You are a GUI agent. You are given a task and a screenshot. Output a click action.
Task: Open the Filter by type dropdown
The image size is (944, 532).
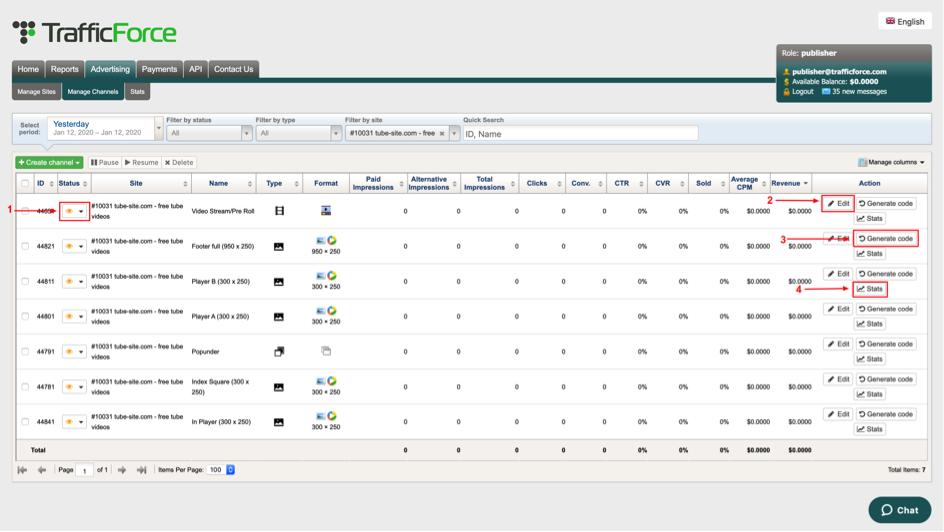click(298, 133)
